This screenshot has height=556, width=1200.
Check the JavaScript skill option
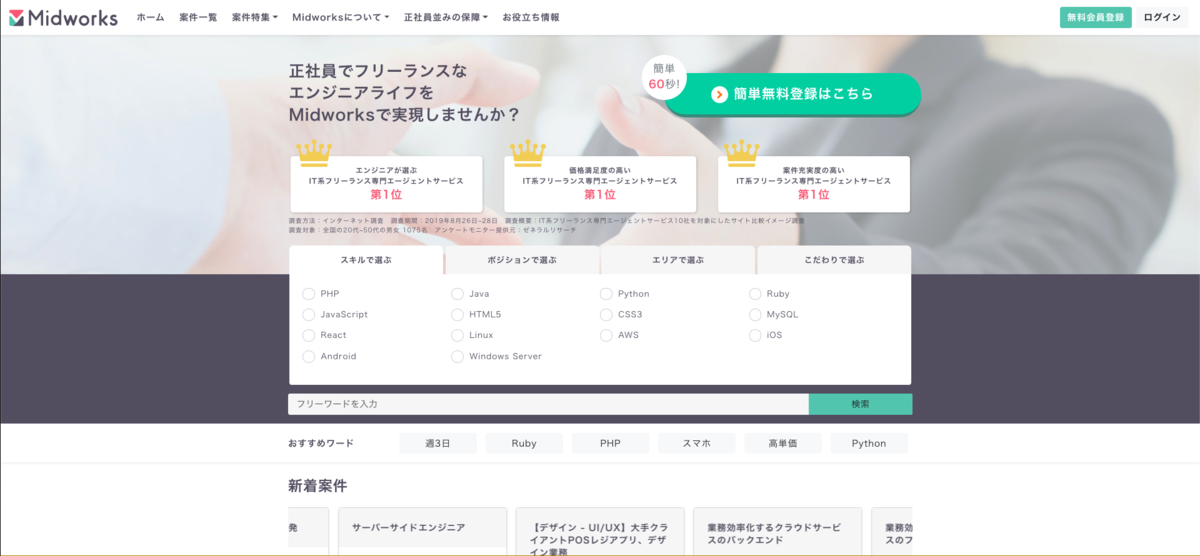pyautogui.click(x=309, y=314)
